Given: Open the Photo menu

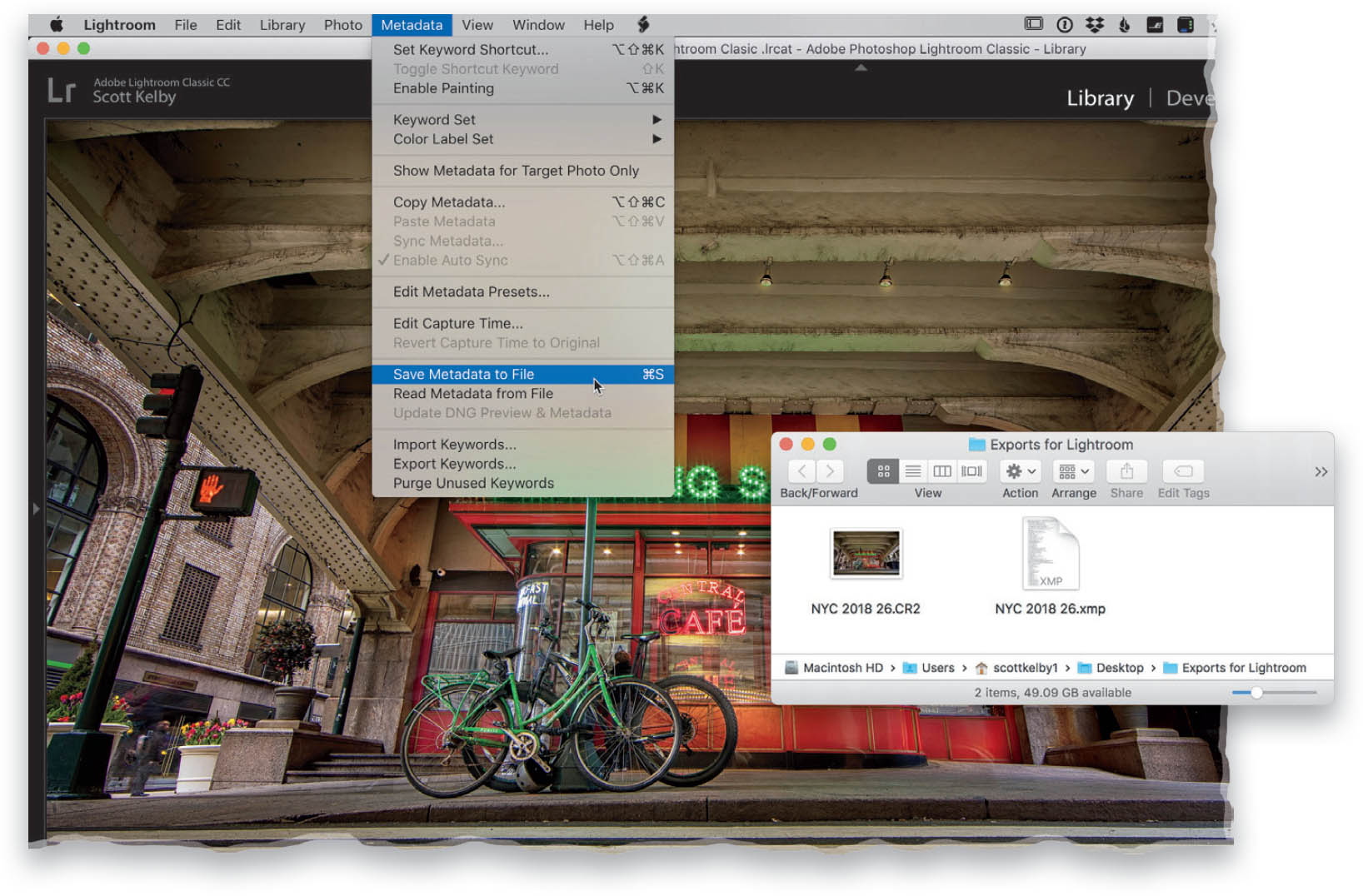Looking at the screenshot, I should [343, 25].
